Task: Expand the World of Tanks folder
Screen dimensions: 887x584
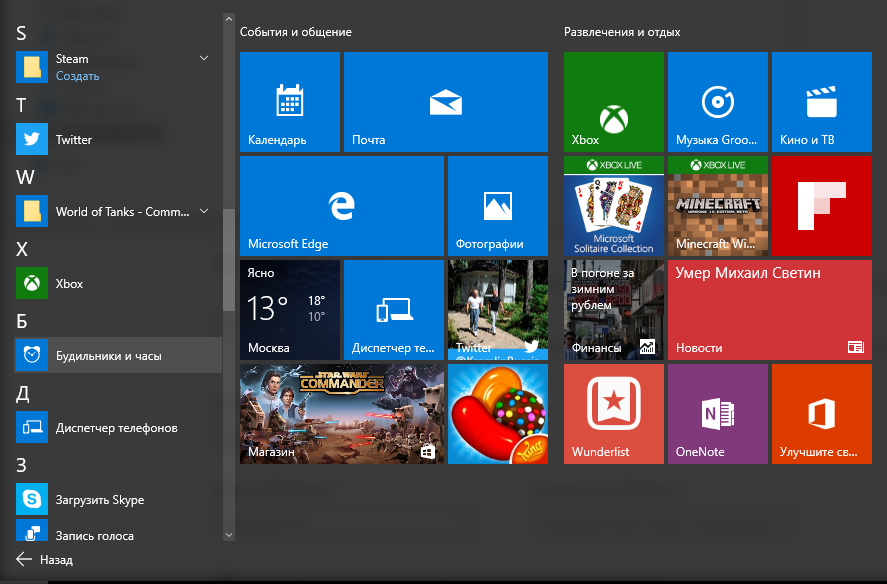Action: [204, 211]
